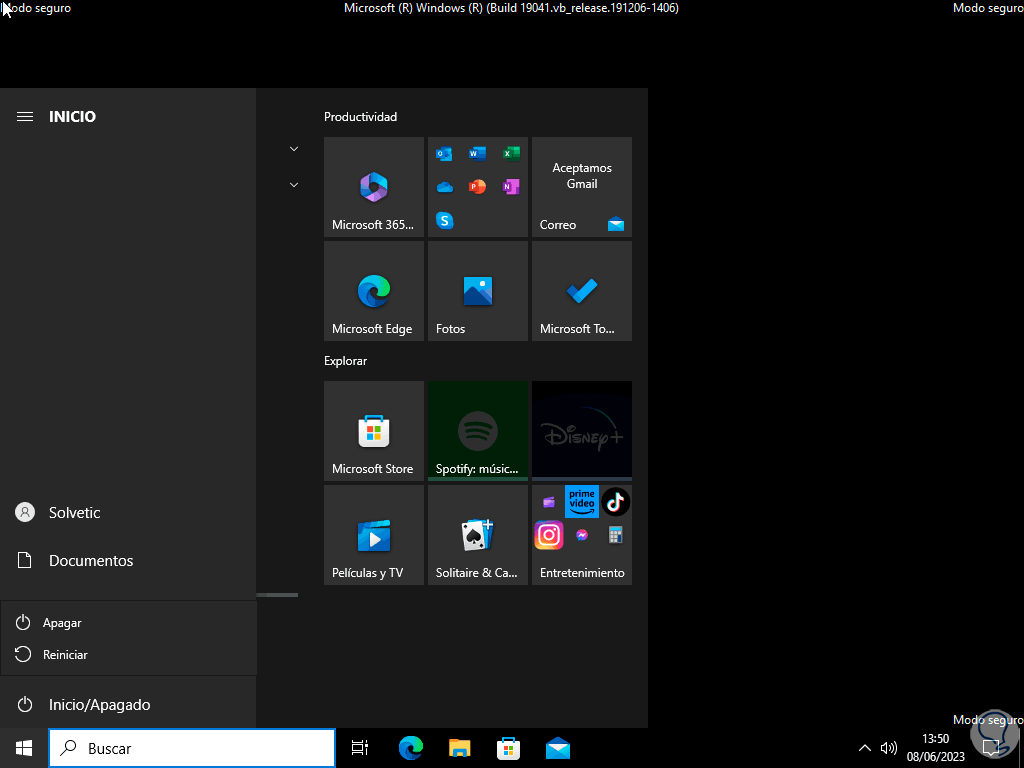Open Mail from the taskbar
This screenshot has height=768, width=1024.
[x=558, y=748]
